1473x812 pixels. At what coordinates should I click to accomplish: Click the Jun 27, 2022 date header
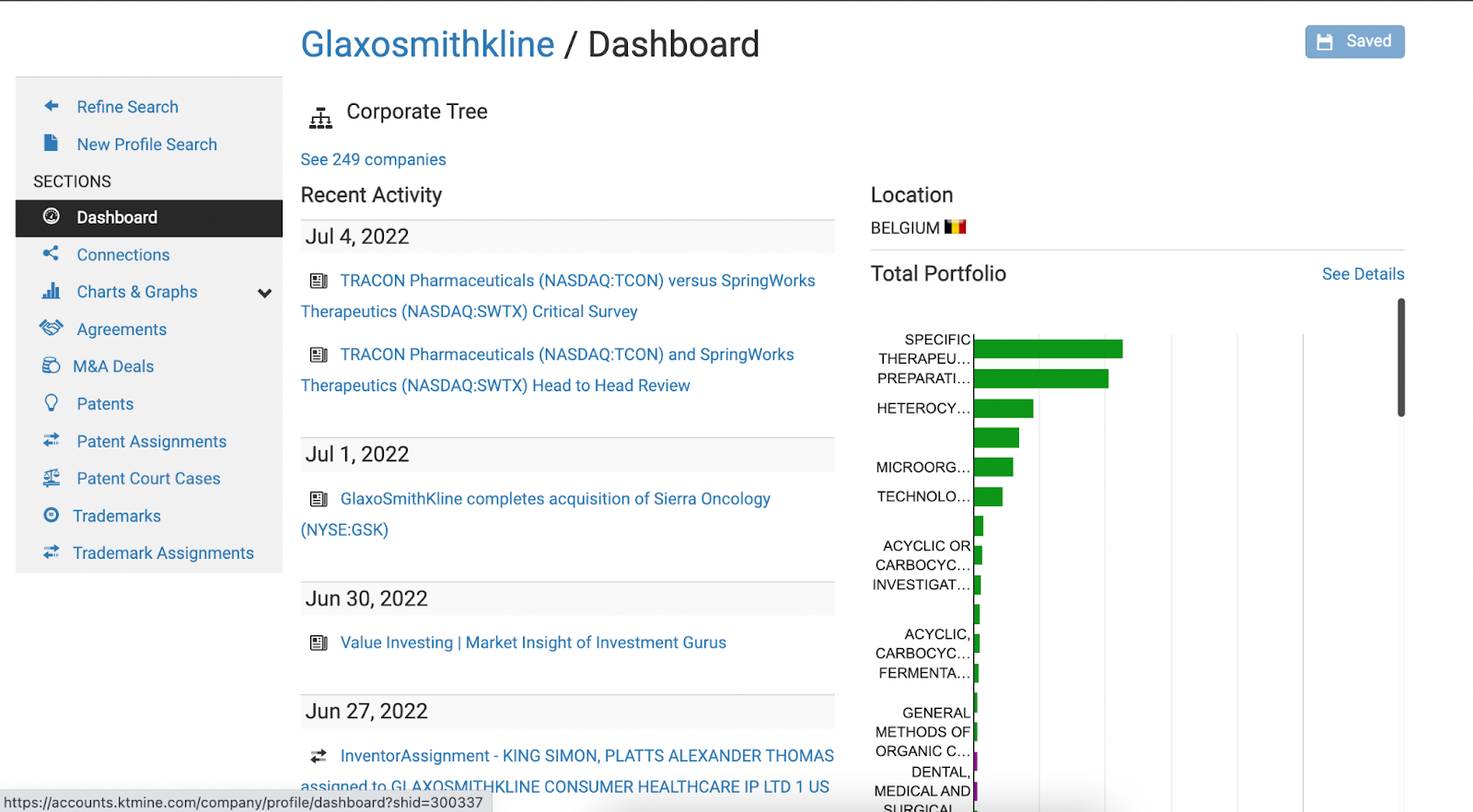pyautogui.click(x=567, y=712)
